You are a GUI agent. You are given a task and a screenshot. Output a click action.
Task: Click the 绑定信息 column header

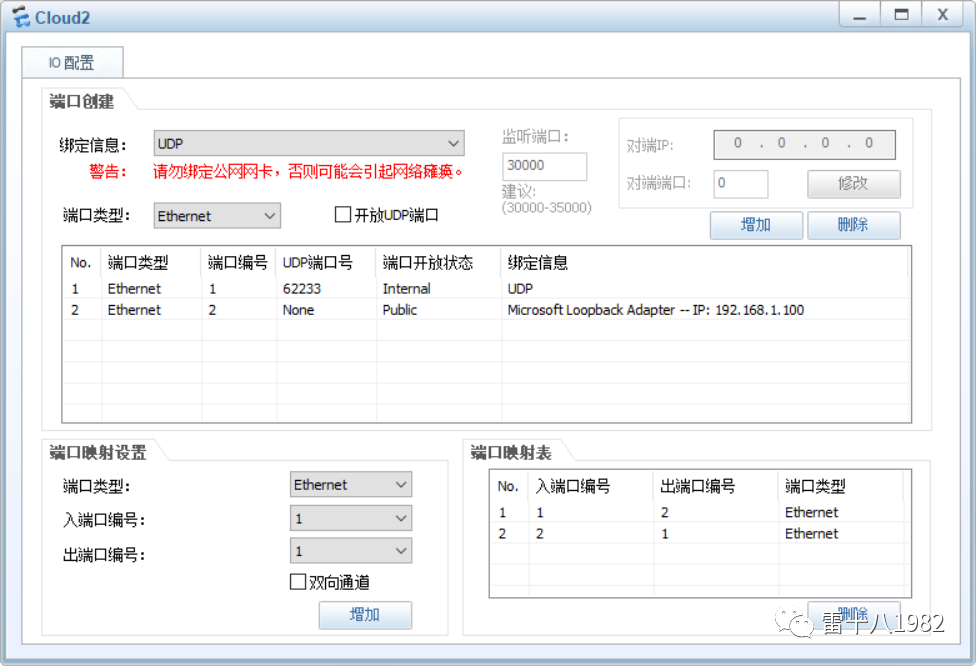pos(705,263)
